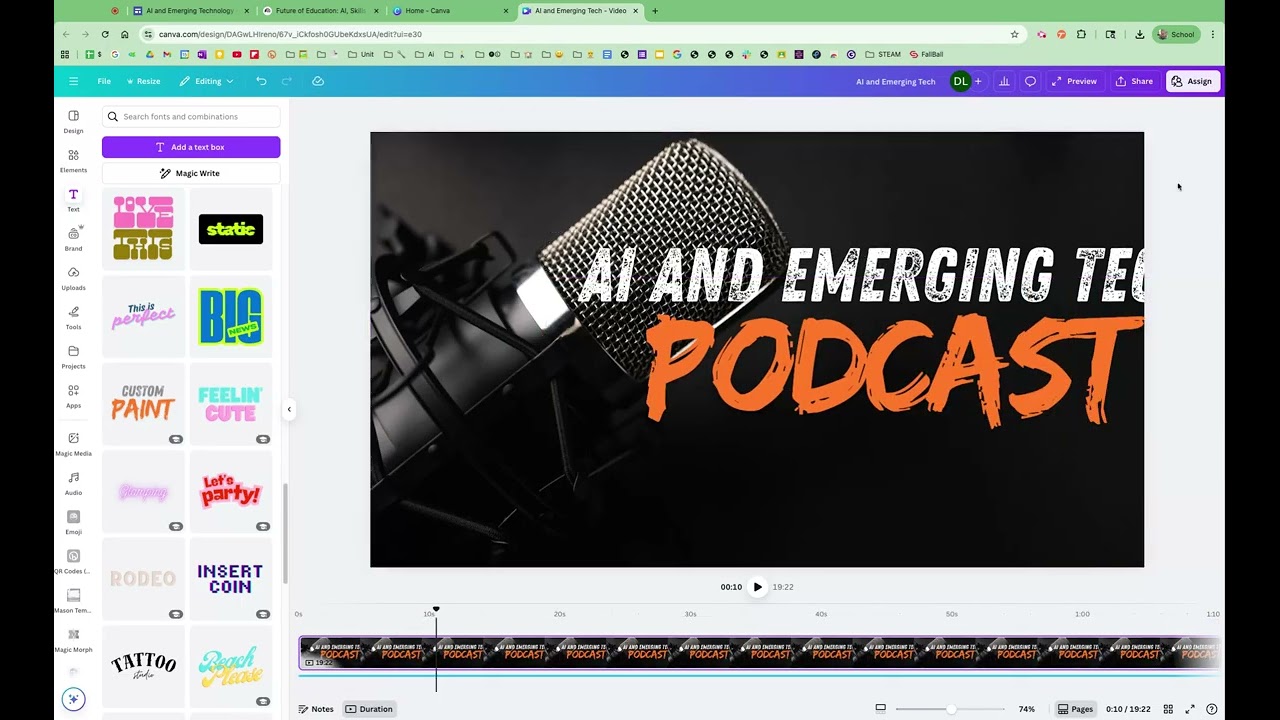Click the Assign button
Image resolution: width=1280 pixels, height=720 pixels.
click(1192, 81)
